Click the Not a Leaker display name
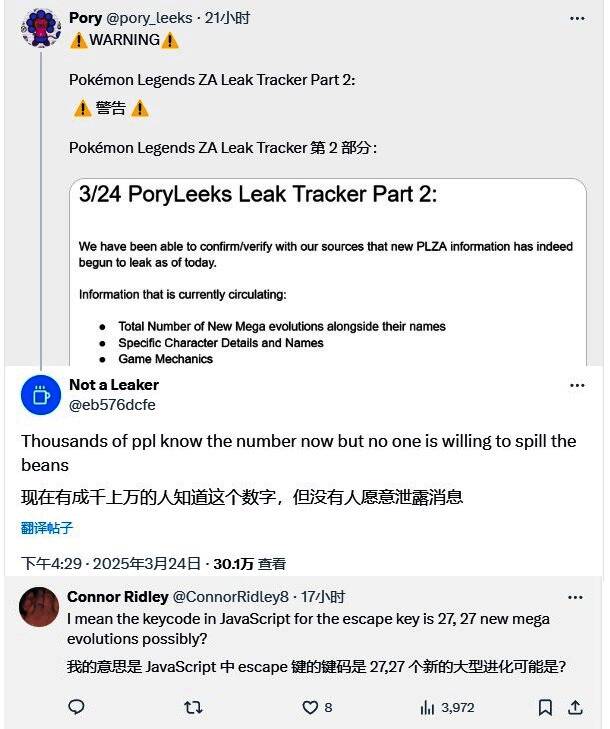 113,384
